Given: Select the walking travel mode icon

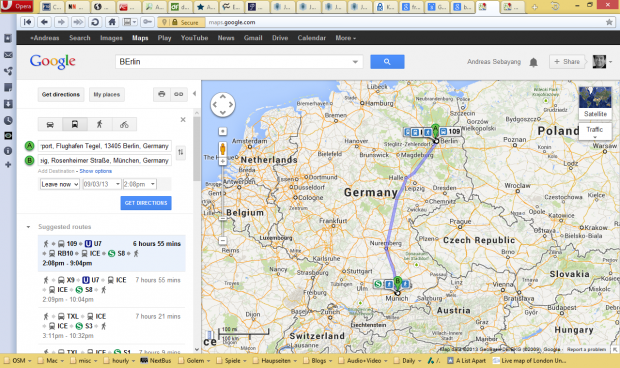Looking at the screenshot, I should (100, 125).
